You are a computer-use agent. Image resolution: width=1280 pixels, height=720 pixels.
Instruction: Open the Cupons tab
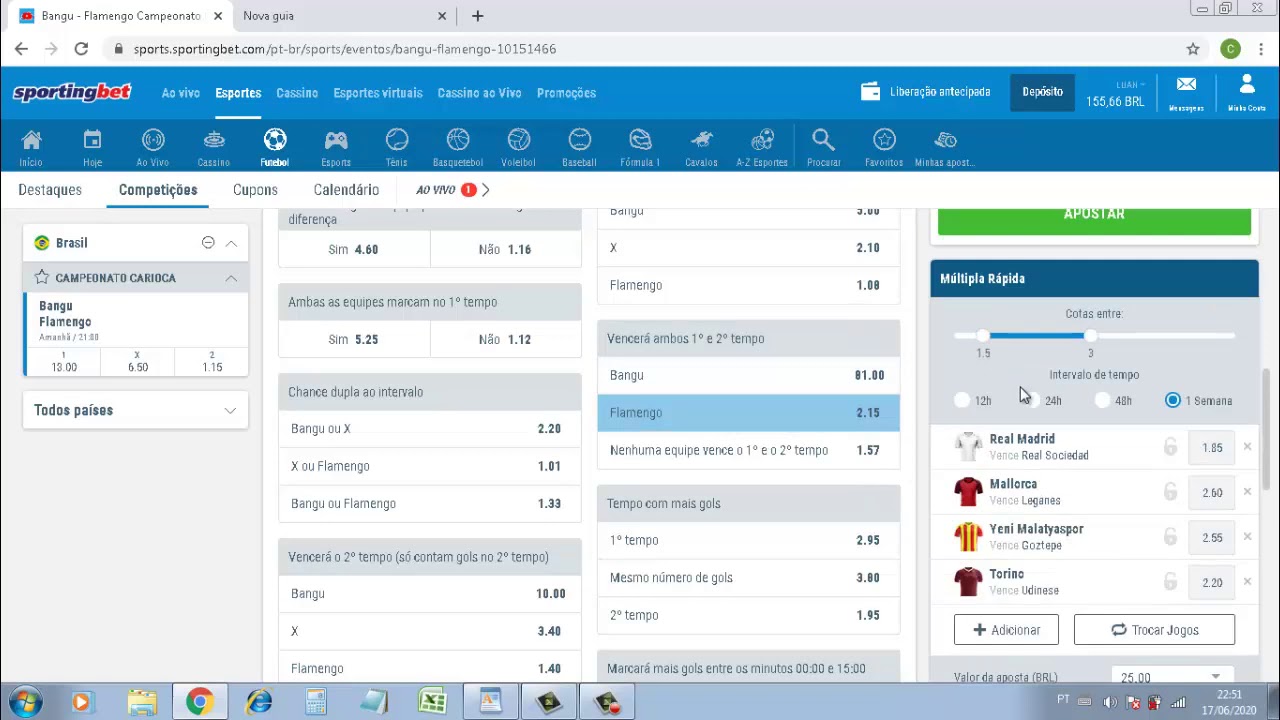tap(255, 190)
